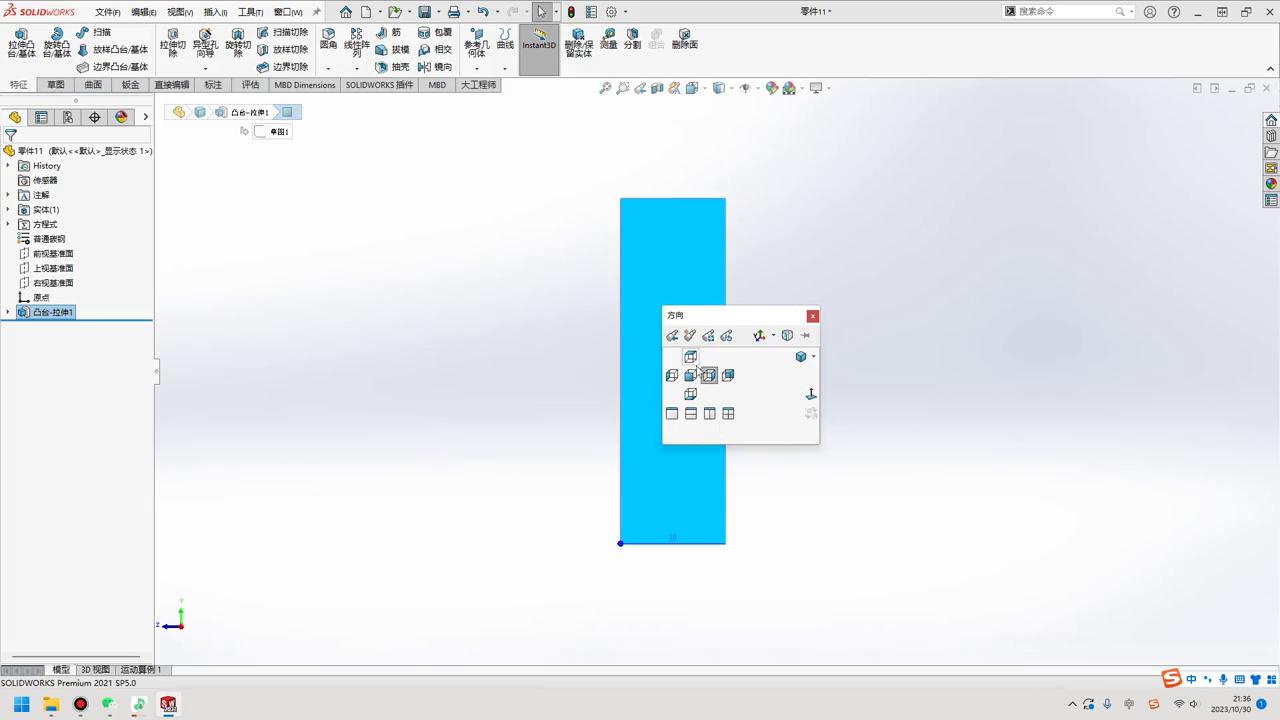1280x720 pixels.
Task: Toggle Instant3D mode on the ribbon
Action: point(538,45)
